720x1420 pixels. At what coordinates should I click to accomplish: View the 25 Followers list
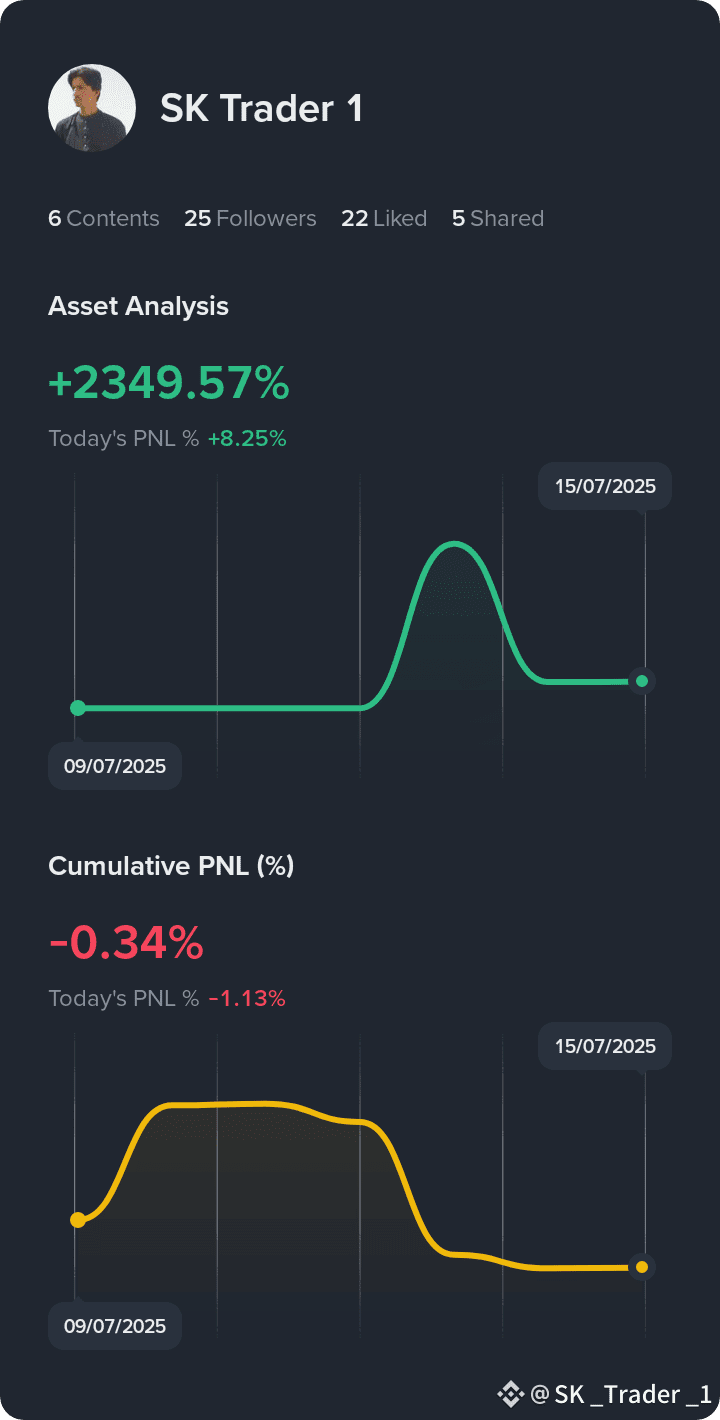250,218
